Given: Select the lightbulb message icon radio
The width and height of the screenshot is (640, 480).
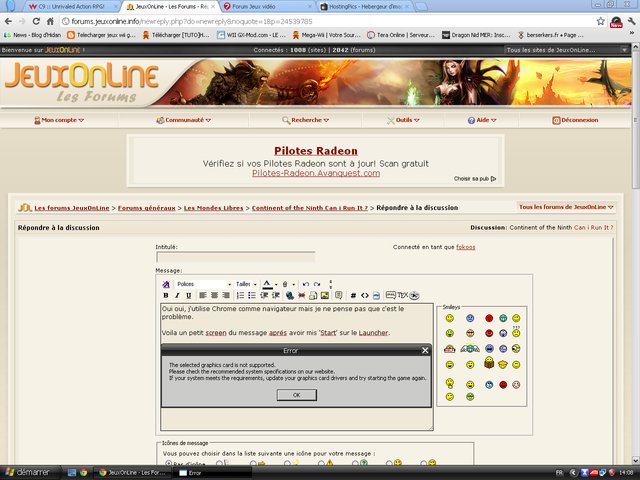Looking at the screenshot, I should point(287,463).
